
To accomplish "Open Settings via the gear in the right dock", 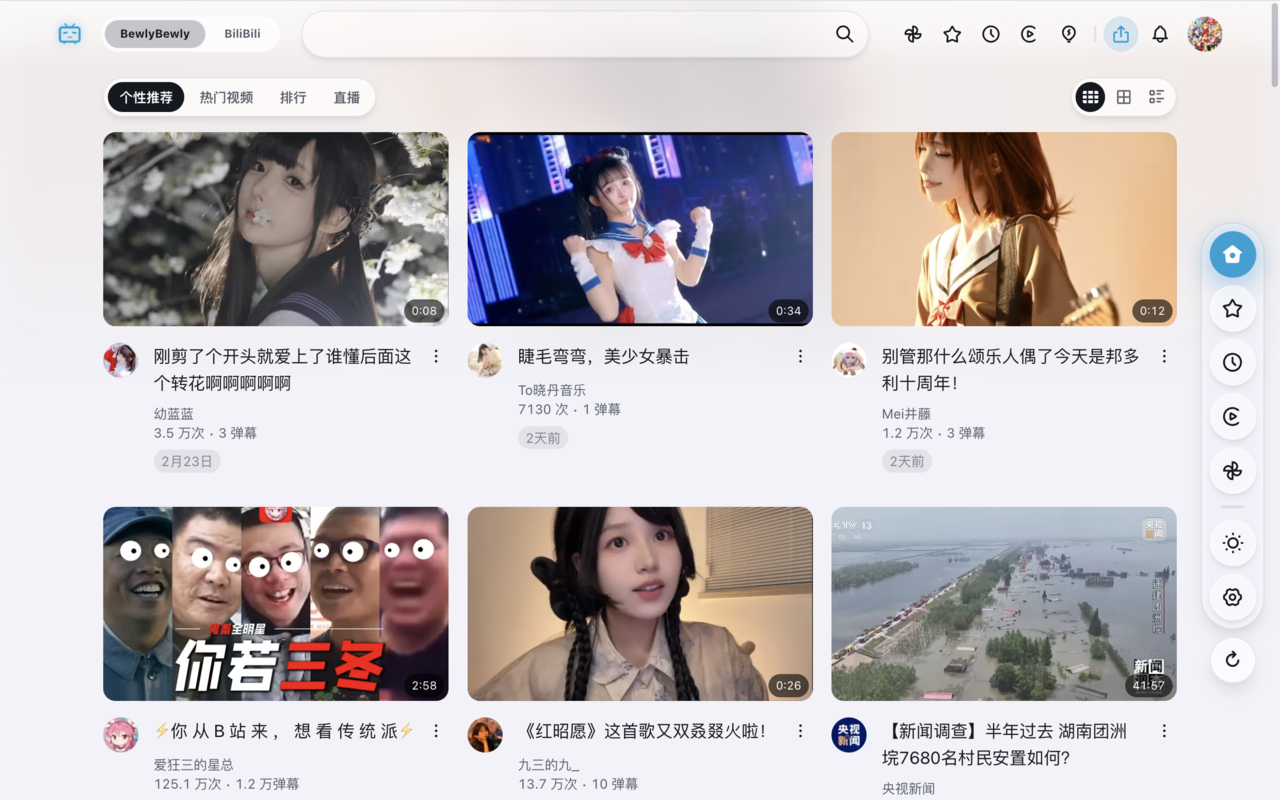I will point(1232,596).
